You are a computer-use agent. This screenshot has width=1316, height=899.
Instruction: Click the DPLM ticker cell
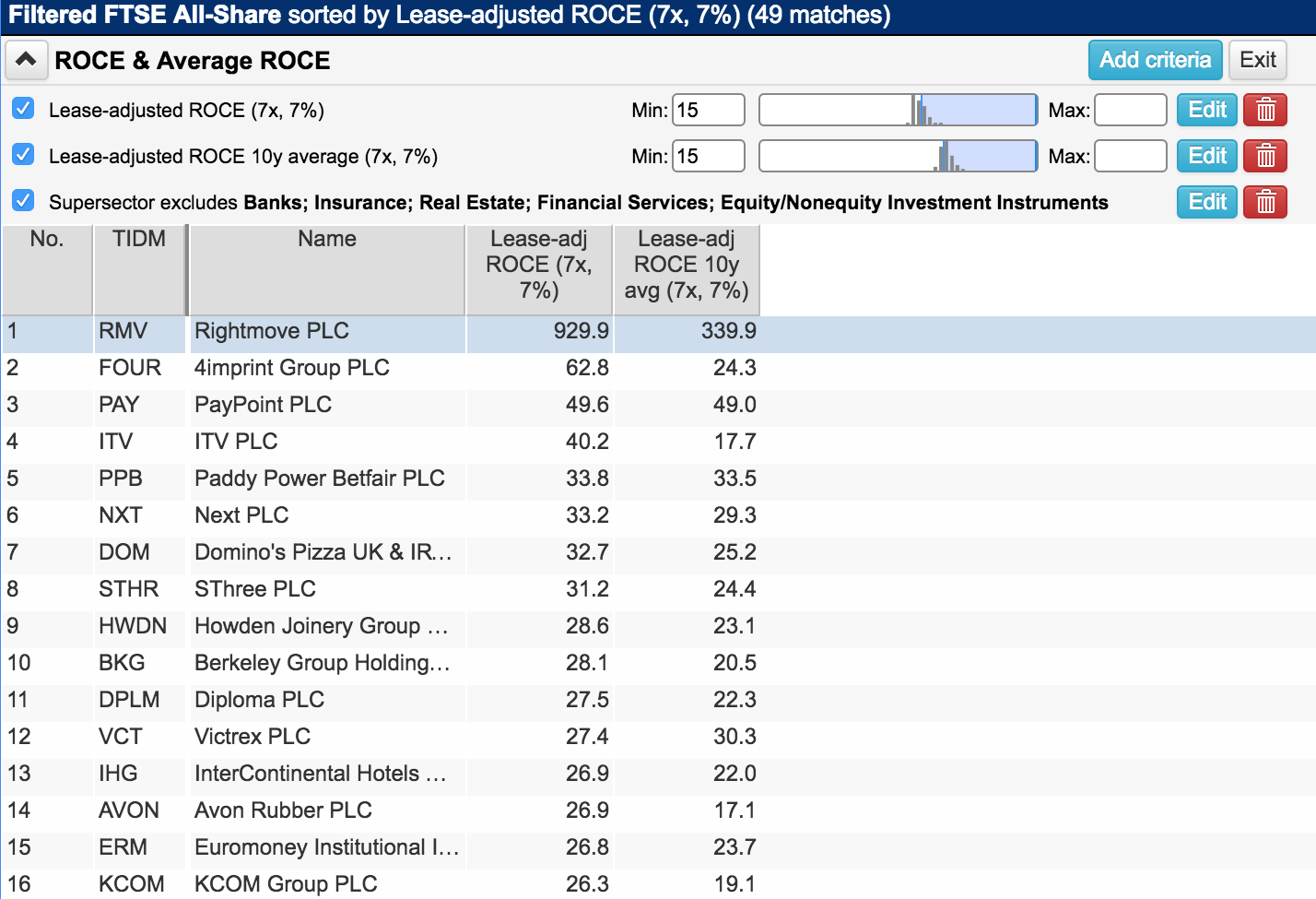pyautogui.click(x=129, y=700)
